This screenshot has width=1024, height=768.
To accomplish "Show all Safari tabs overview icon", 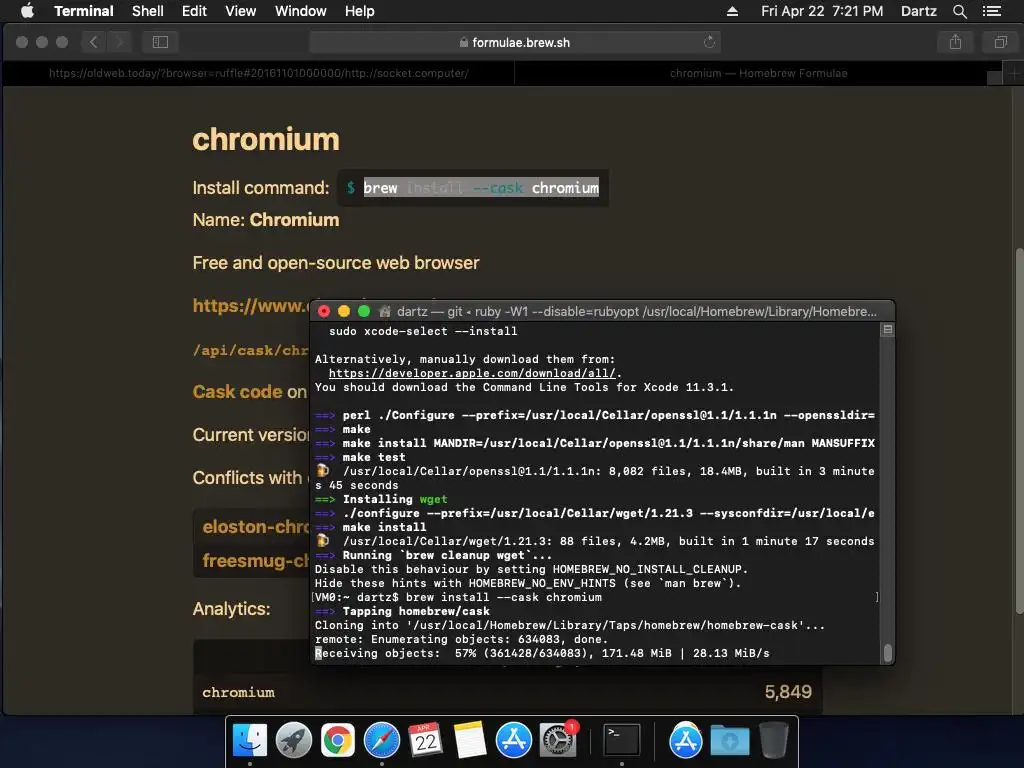I will tap(1000, 42).
